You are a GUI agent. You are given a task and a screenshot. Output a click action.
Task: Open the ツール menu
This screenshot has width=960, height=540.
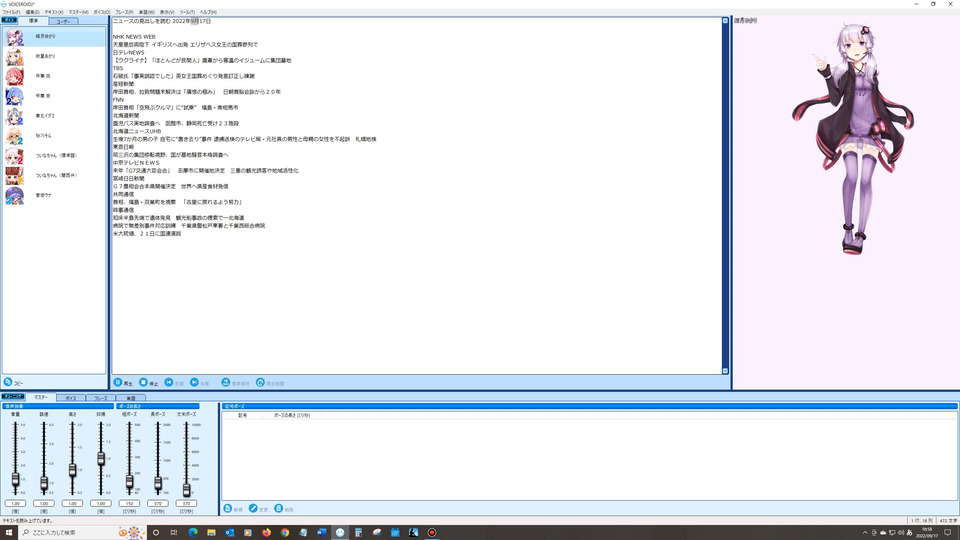(187, 12)
